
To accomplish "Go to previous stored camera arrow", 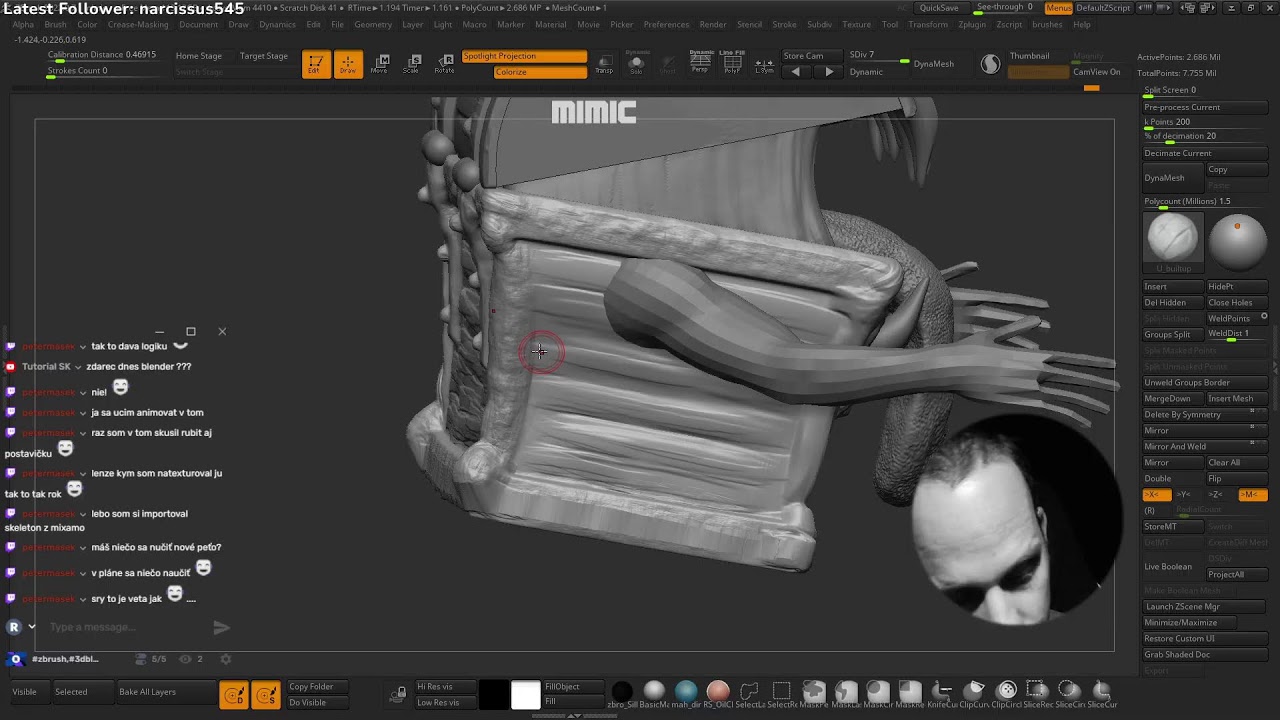I will click(796, 72).
